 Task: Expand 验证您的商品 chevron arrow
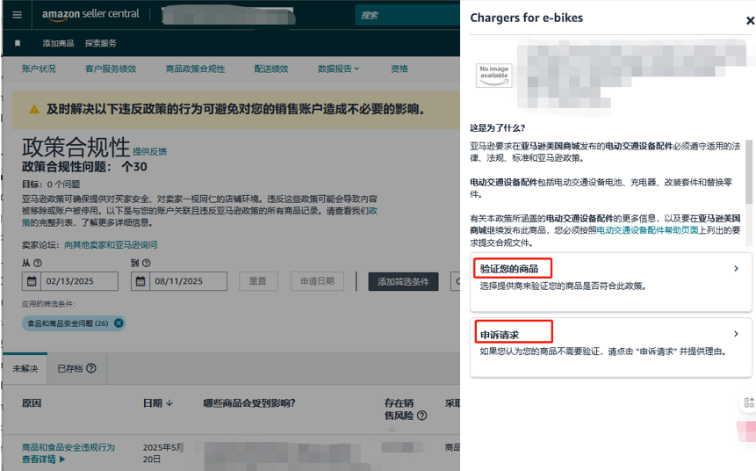[736, 269]
